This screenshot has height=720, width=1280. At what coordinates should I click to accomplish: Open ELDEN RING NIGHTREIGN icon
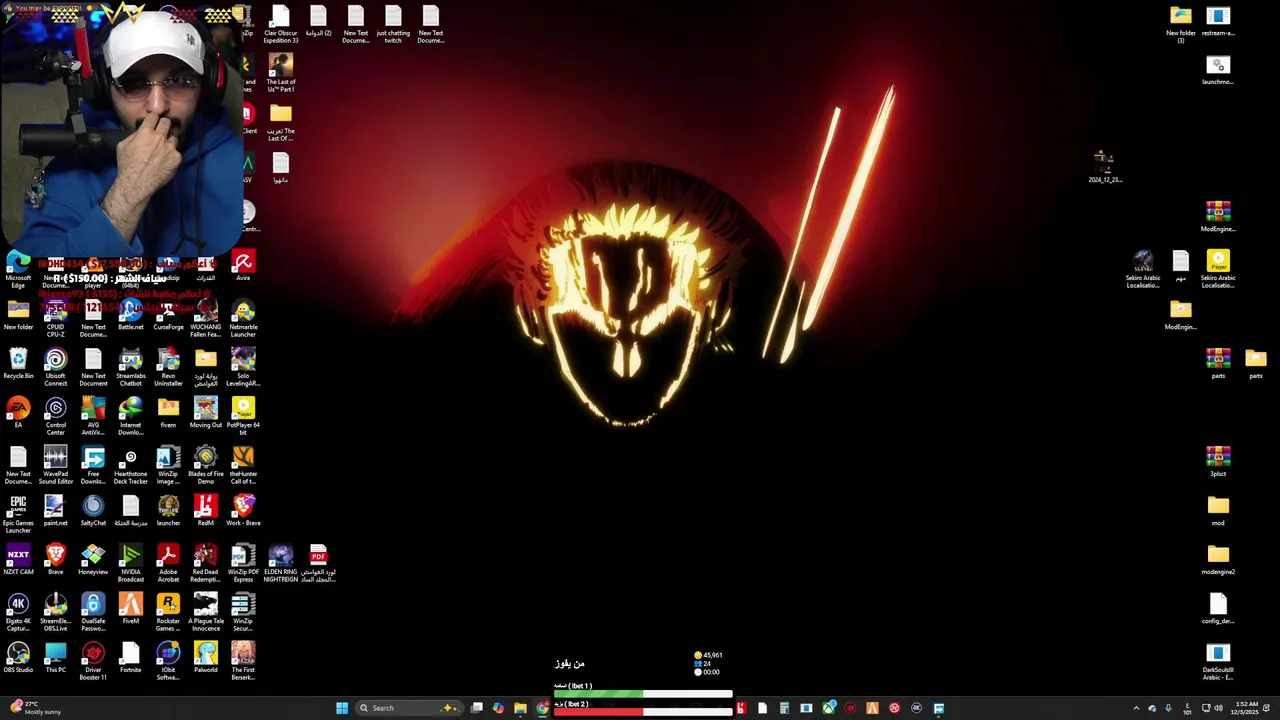(x=281, y=563)
